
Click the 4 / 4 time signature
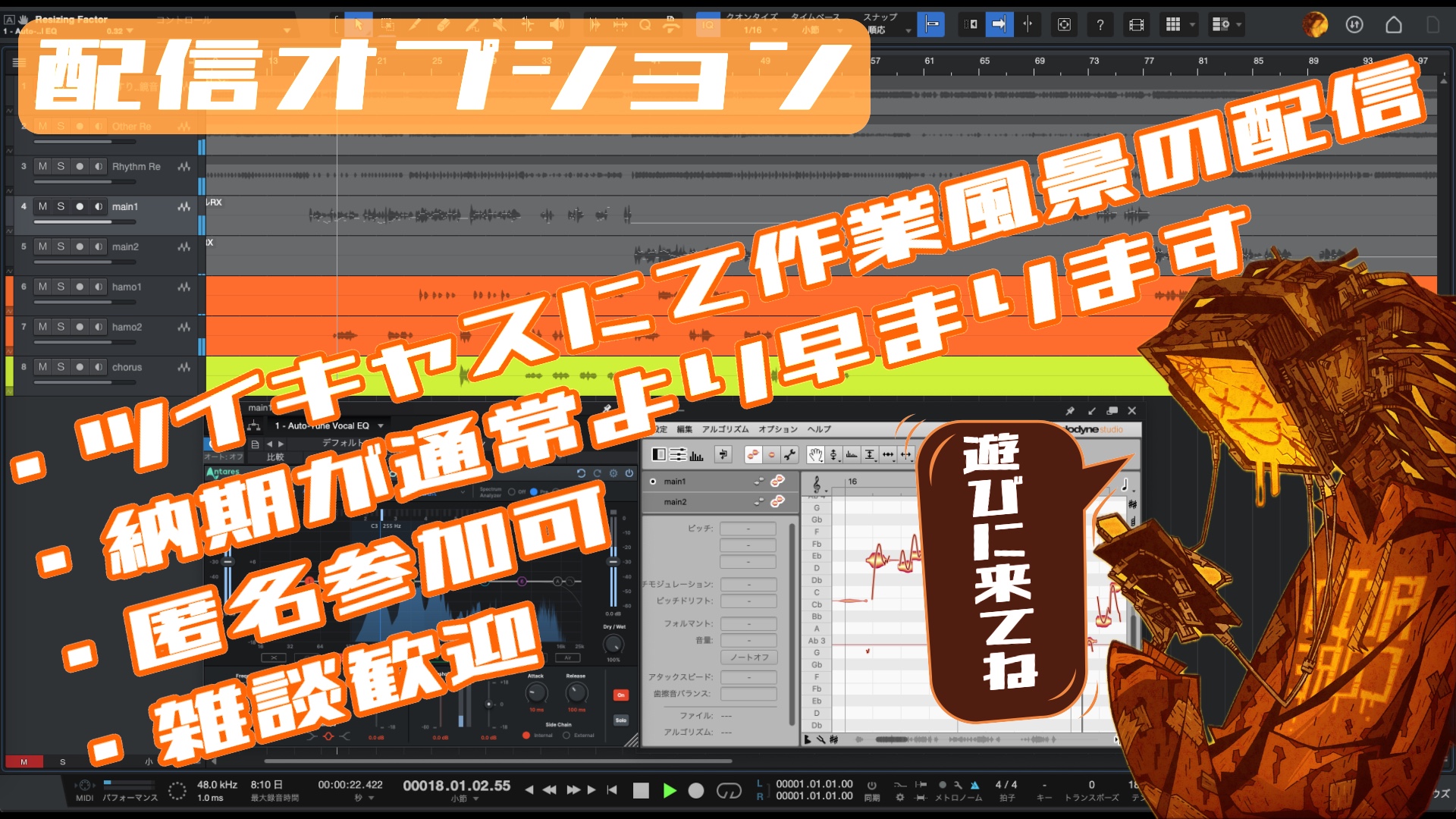pyautogui.click(x=1006, y=785)
